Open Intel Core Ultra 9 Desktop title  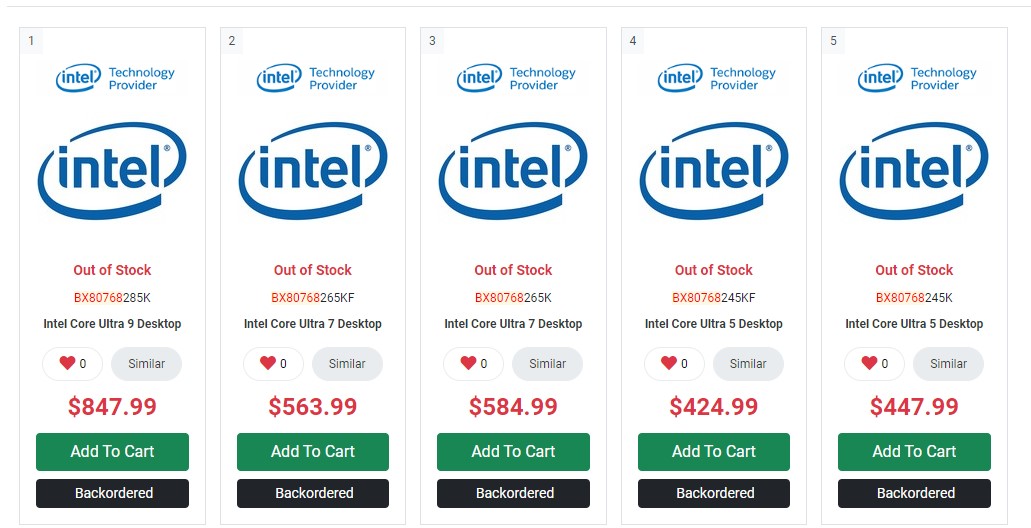(x=112, y=324)
